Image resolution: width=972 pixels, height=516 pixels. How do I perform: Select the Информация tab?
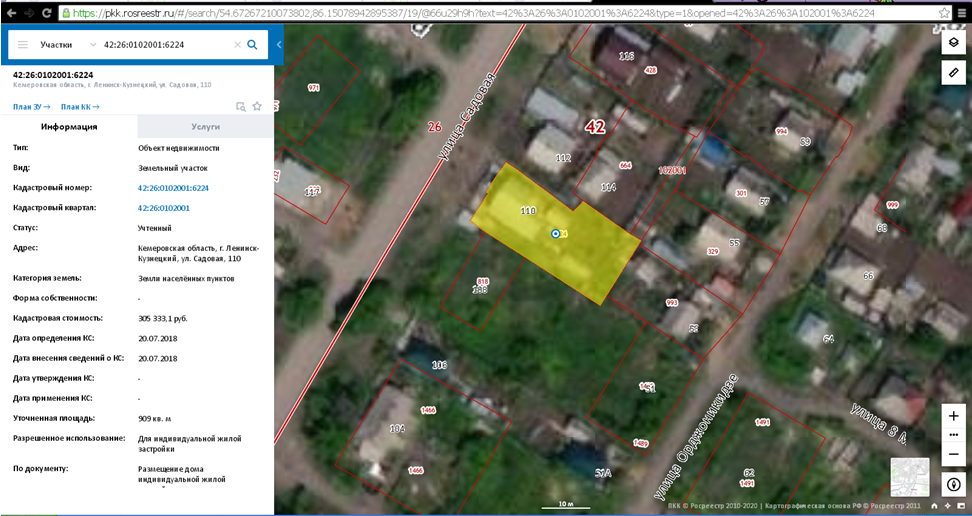(x=68, y=127)
